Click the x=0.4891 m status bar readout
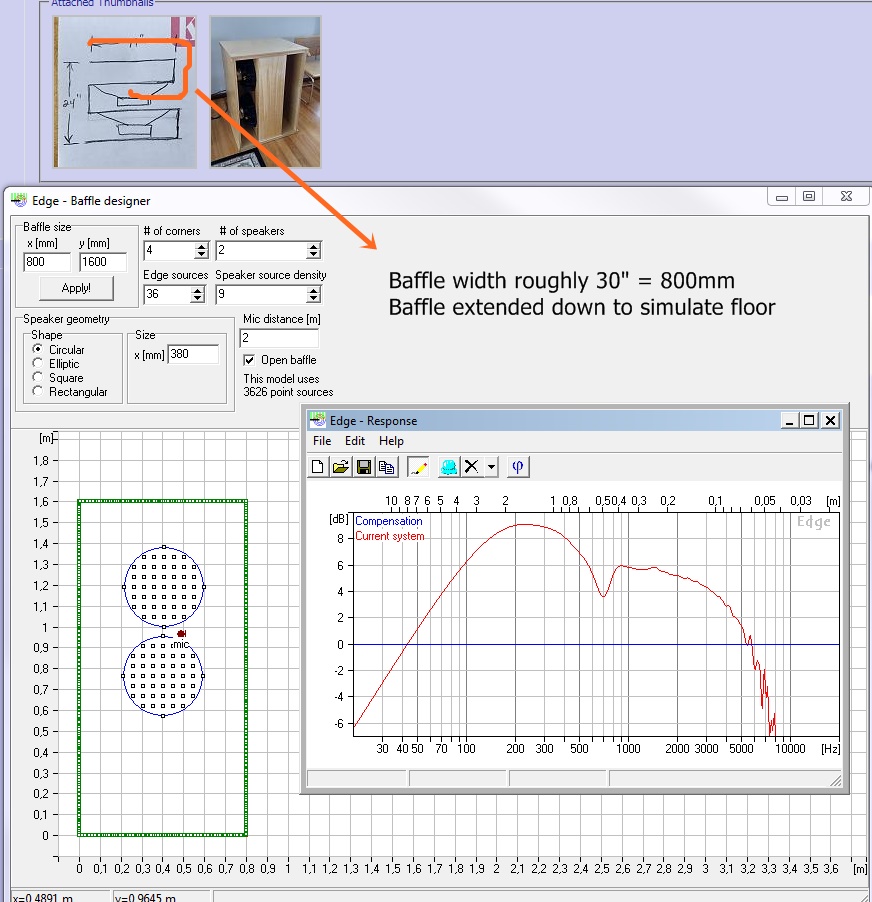The image size is (872, 902). 43,897
